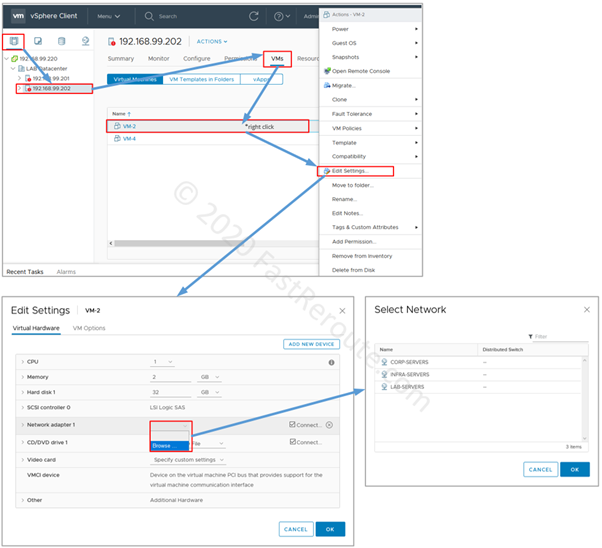This screenshot has height=548, width=602.
Task: Collapse the LAB Datacenter tree node
Action: point(13,68)
